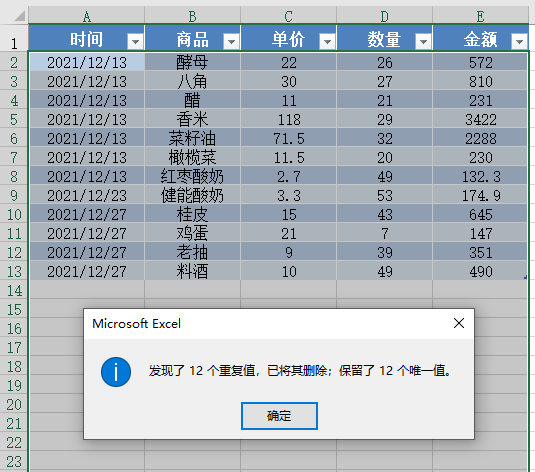Select the 71.5 price cell

coord(289,139)
